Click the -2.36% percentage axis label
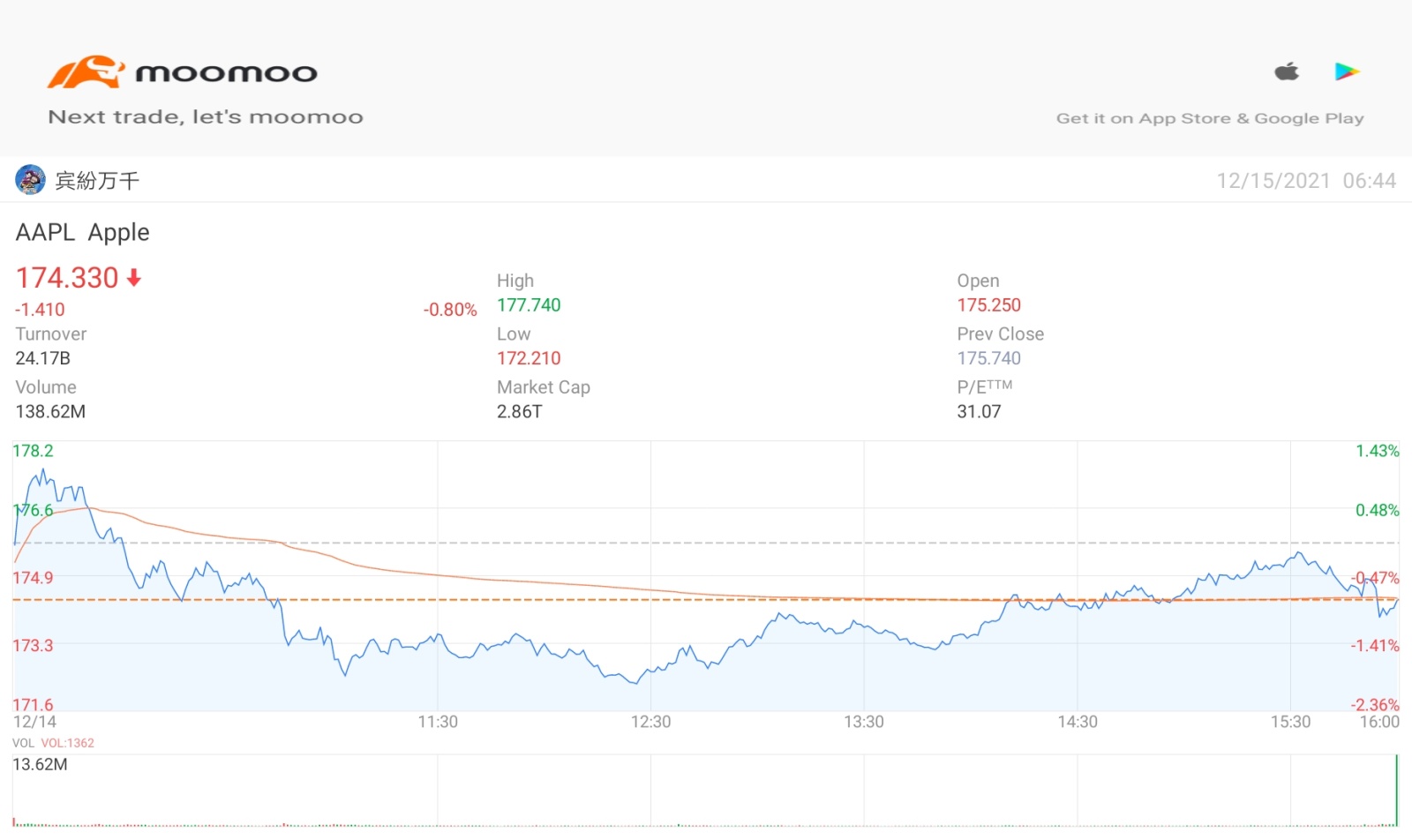The height and width of the screenshot is (840, 1412). [x=1375, y=705]
